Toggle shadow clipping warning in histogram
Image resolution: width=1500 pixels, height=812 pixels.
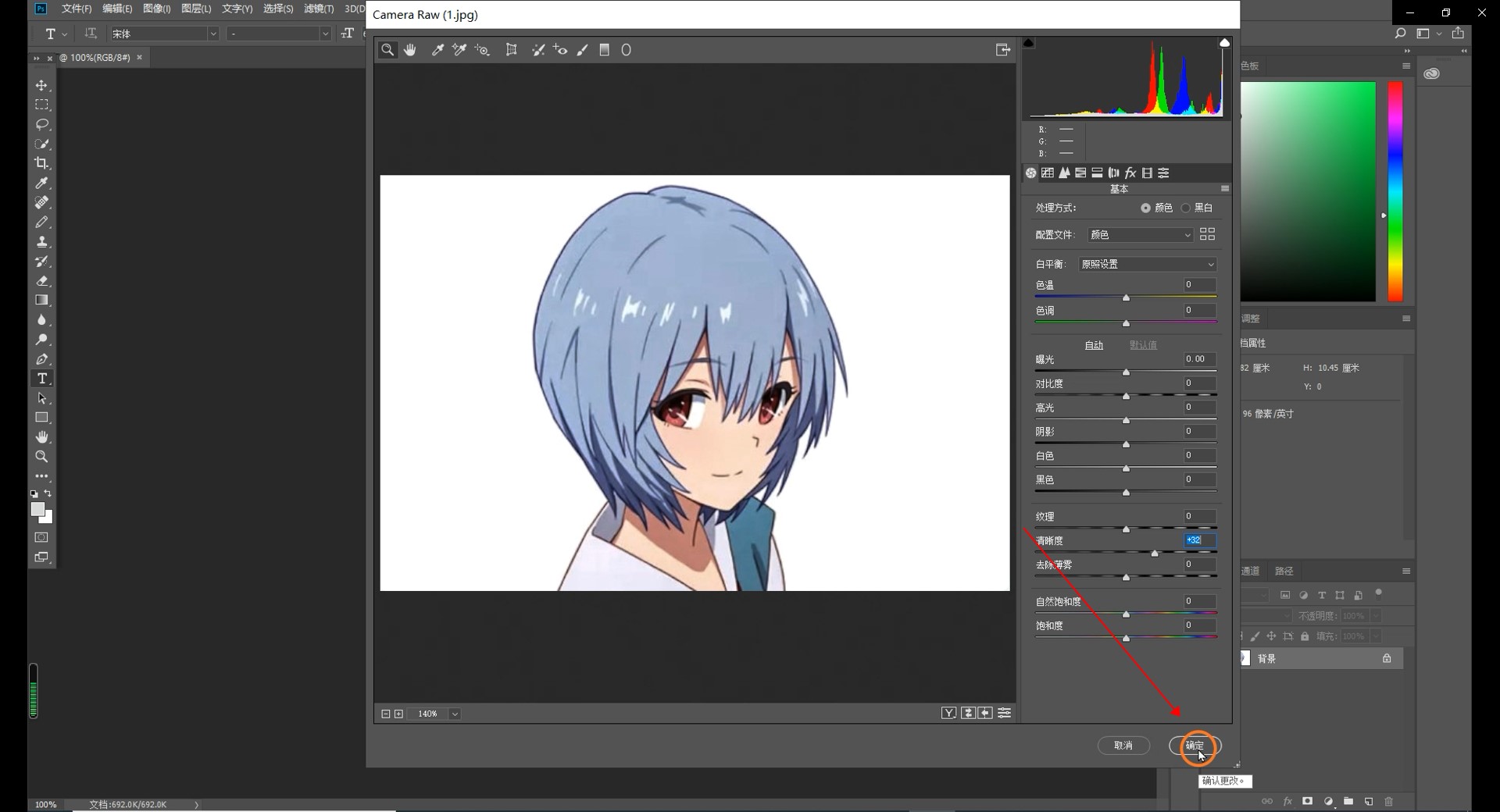pyautogui.click(x=1029, y=43)
